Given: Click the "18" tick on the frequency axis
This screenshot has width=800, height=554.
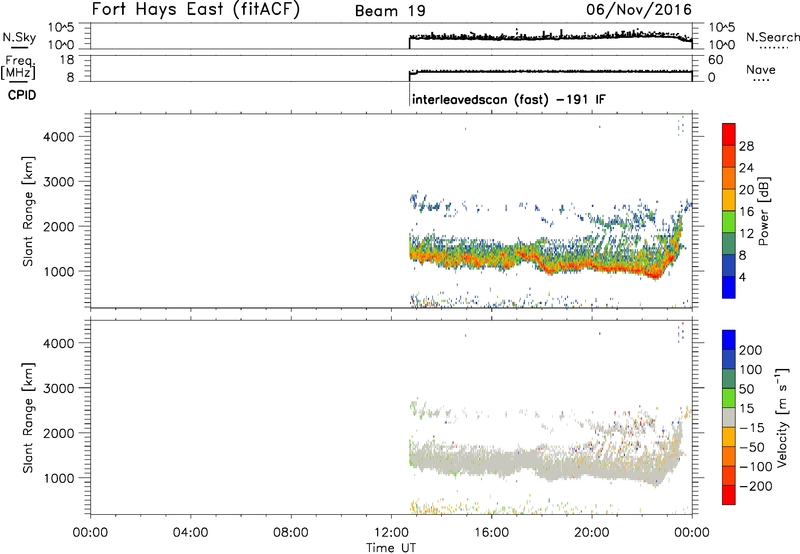Looking at the screenshot, I should (x=67, y=60).
